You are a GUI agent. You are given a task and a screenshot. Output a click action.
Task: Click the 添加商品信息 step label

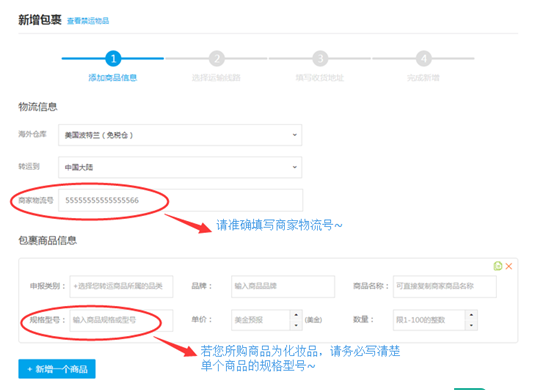point(113,78)
